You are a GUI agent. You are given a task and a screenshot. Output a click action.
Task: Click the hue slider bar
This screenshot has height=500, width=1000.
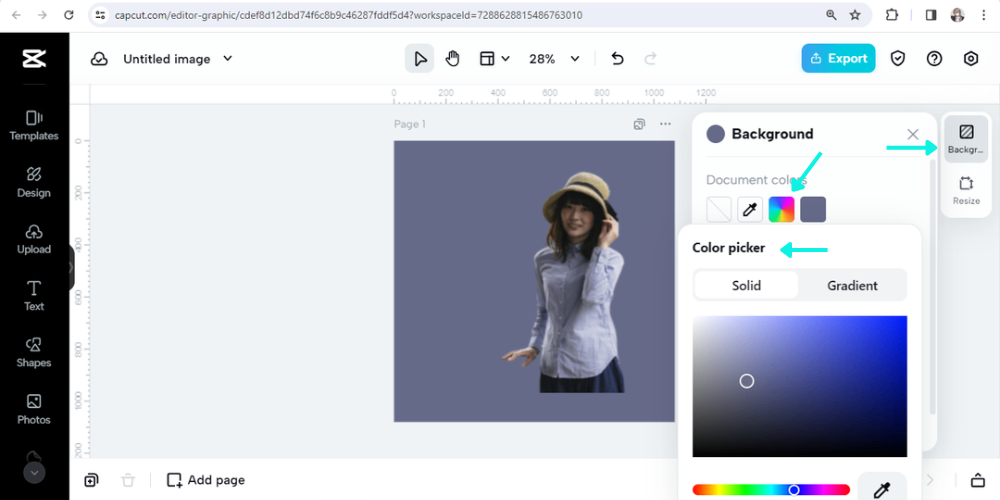pos(771,490)
